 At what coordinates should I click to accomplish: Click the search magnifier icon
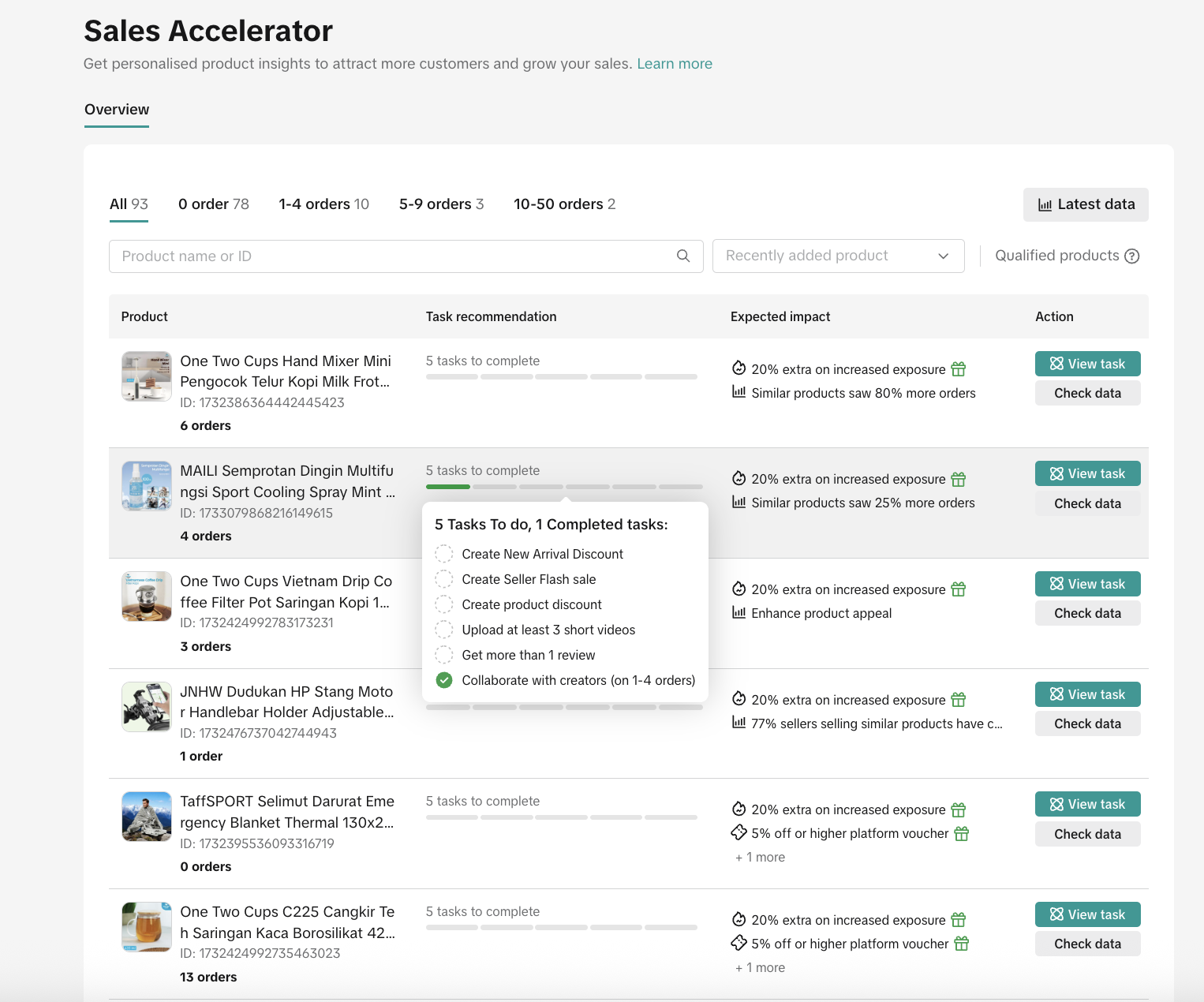click(683, 256)
